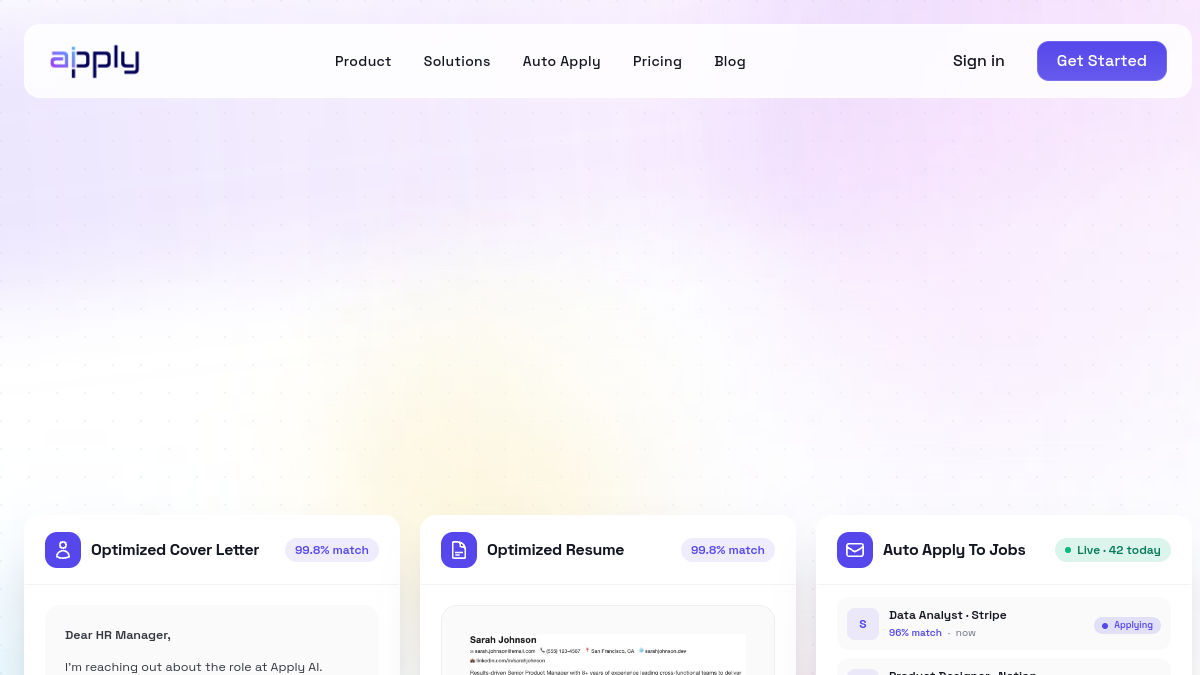
Task: Open the resume preview thumbnail
Action: [x=608, y=640]
